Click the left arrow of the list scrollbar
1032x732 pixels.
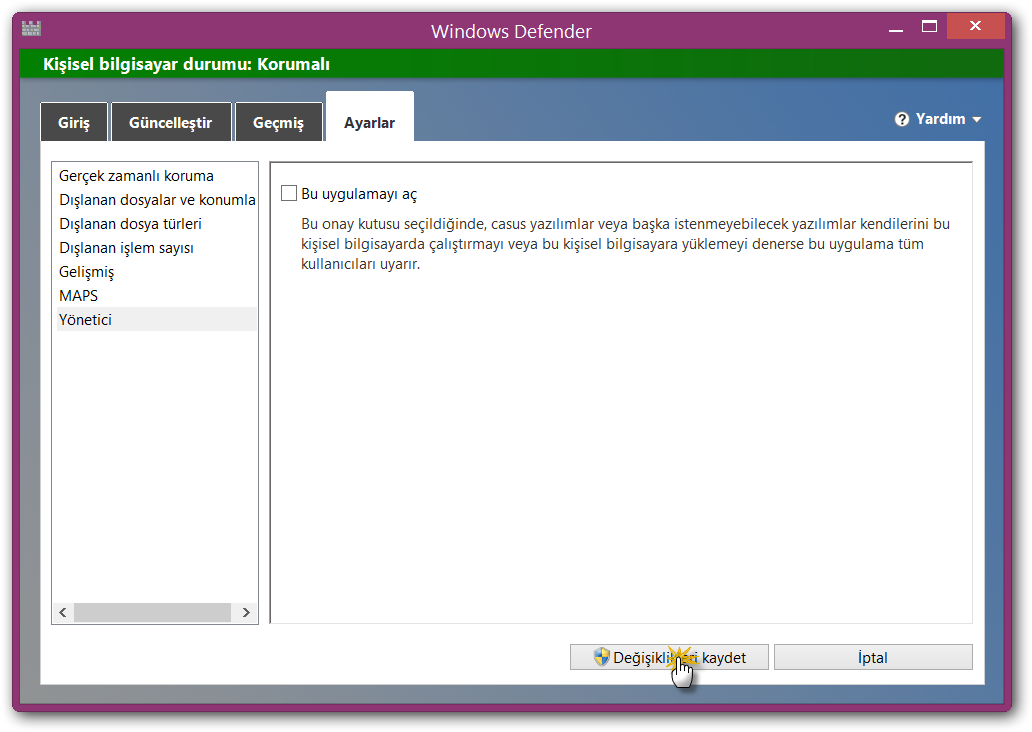tap(63, 612)
